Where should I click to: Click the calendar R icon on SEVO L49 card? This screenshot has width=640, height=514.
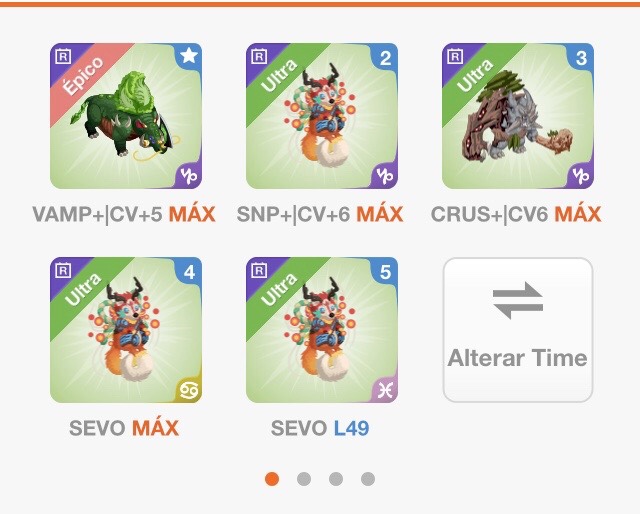[x=259, y=270]
